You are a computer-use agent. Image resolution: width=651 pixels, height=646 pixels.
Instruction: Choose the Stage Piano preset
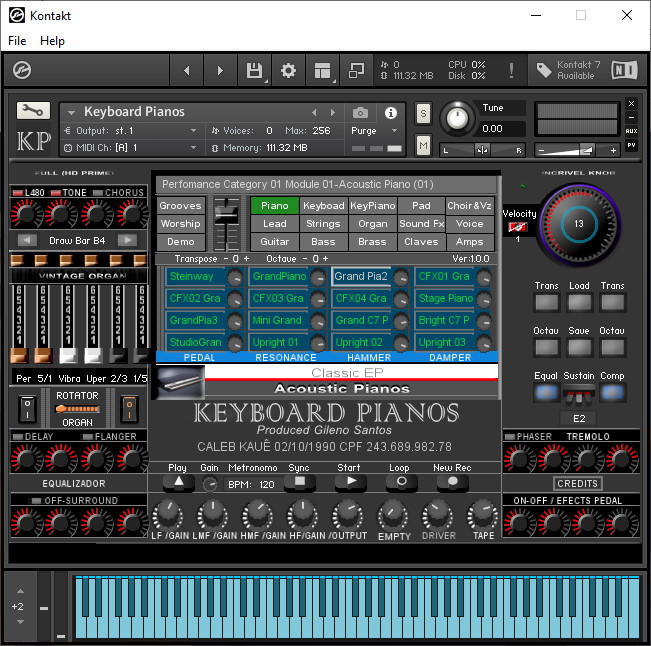tap(445, 299)
